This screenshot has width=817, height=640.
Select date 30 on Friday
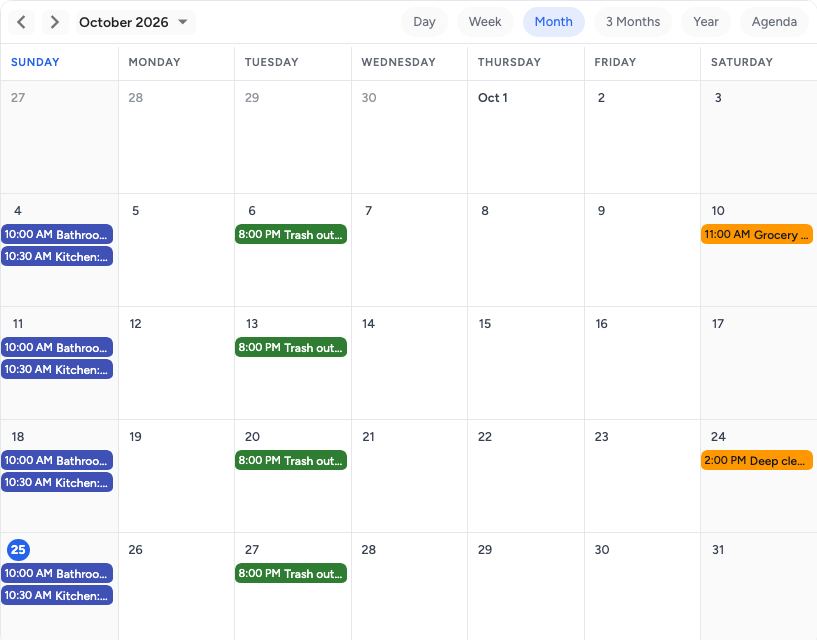click(602, 550)
